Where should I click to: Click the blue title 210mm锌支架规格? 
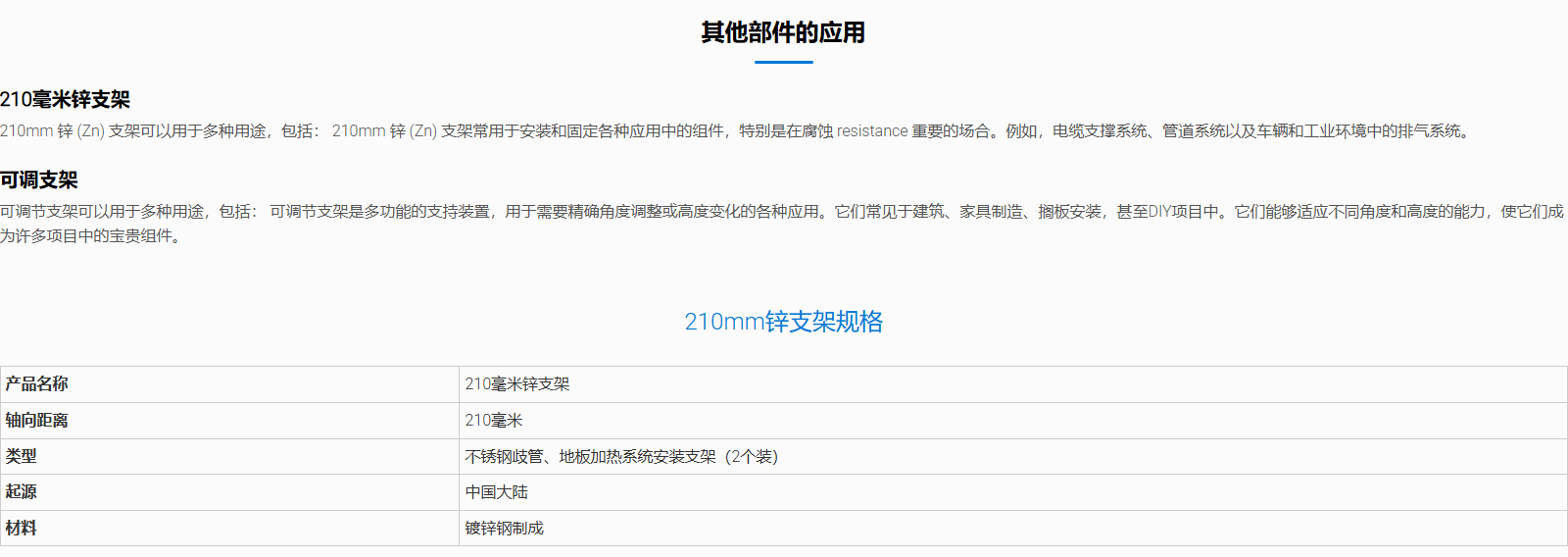pos(783,322)
